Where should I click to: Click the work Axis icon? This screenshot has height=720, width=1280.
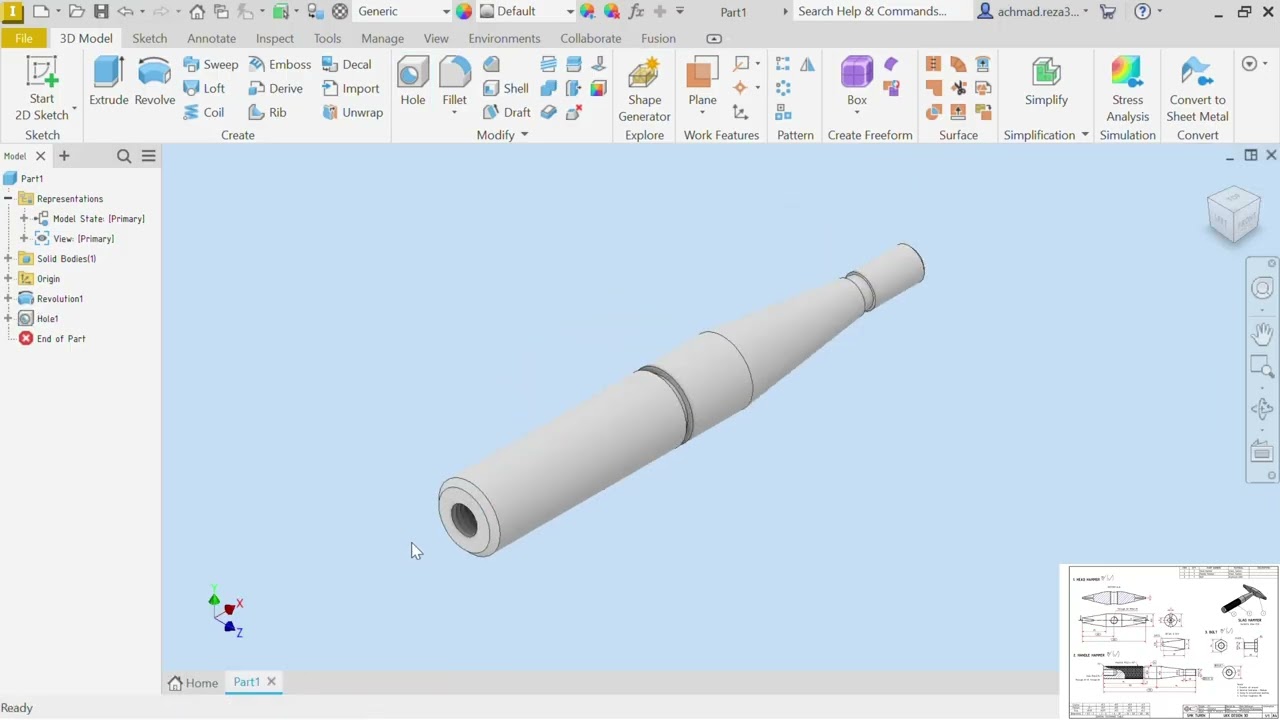click(x=741, y=64)
